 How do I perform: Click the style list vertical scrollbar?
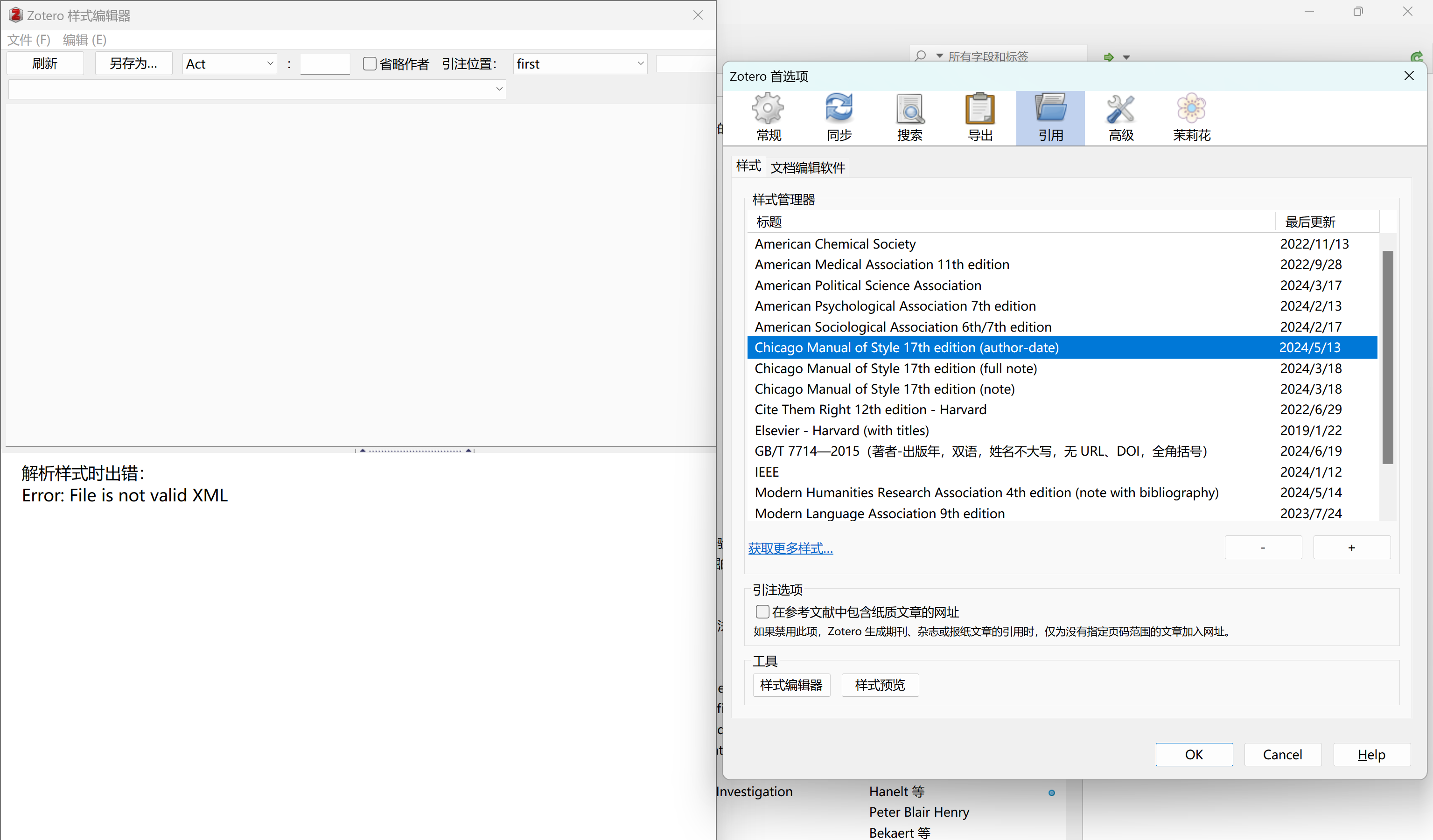[x=1388, y=356]
